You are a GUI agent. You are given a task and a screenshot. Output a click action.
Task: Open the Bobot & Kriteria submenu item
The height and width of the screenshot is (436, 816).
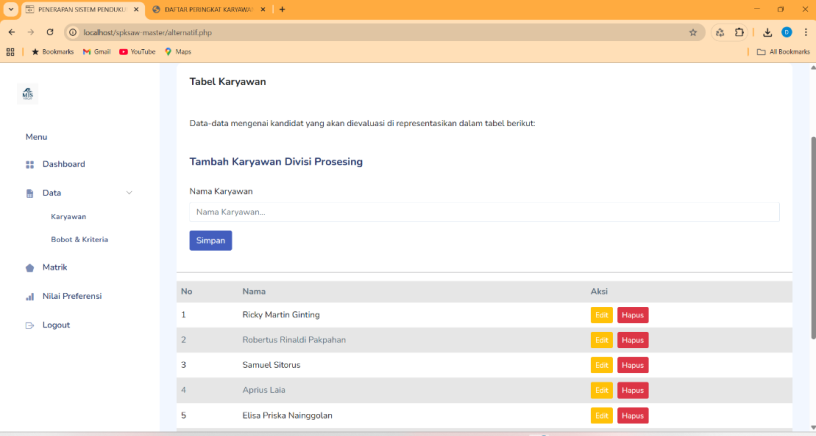(79, 240)
